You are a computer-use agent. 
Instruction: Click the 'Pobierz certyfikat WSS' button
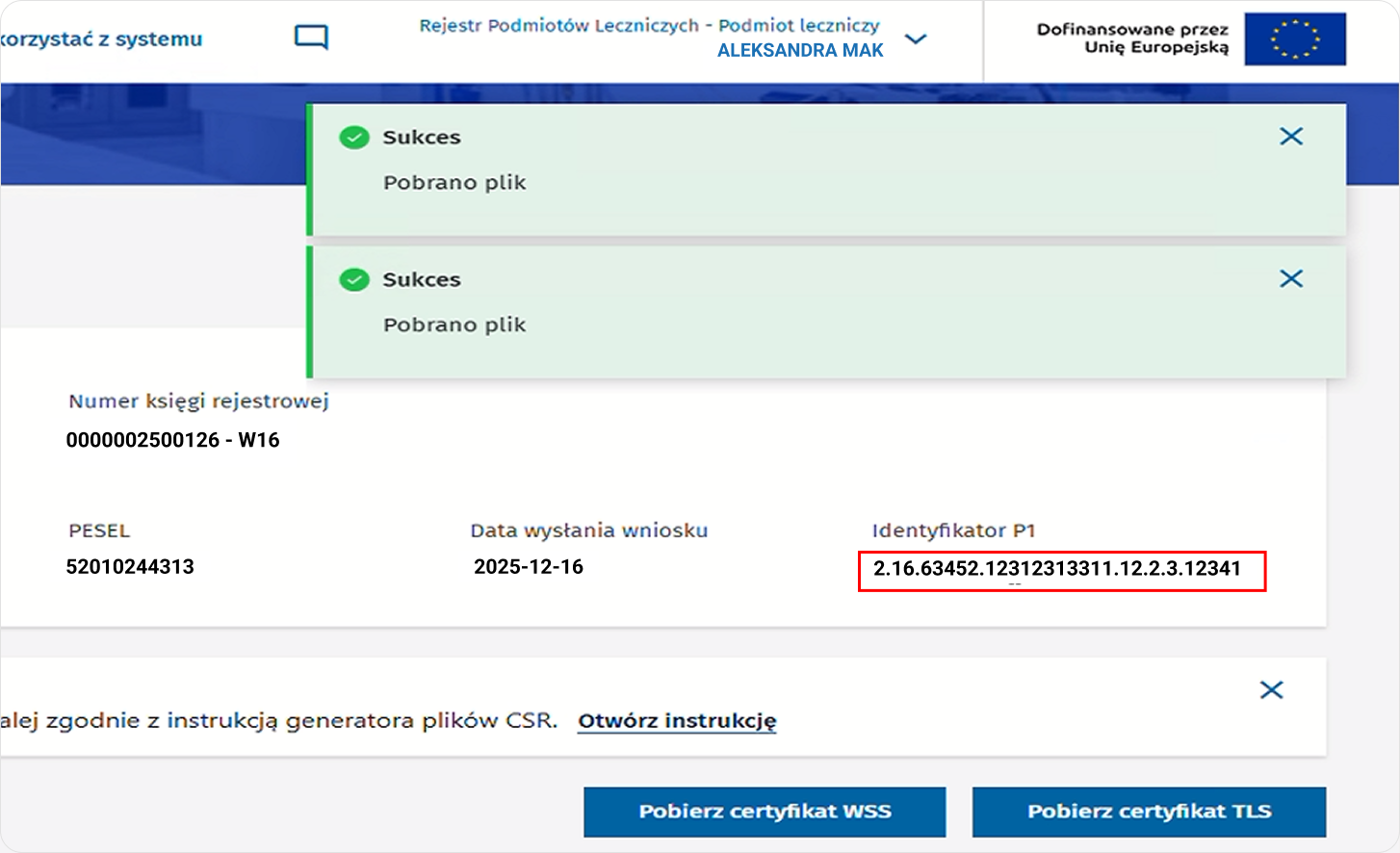765,812
